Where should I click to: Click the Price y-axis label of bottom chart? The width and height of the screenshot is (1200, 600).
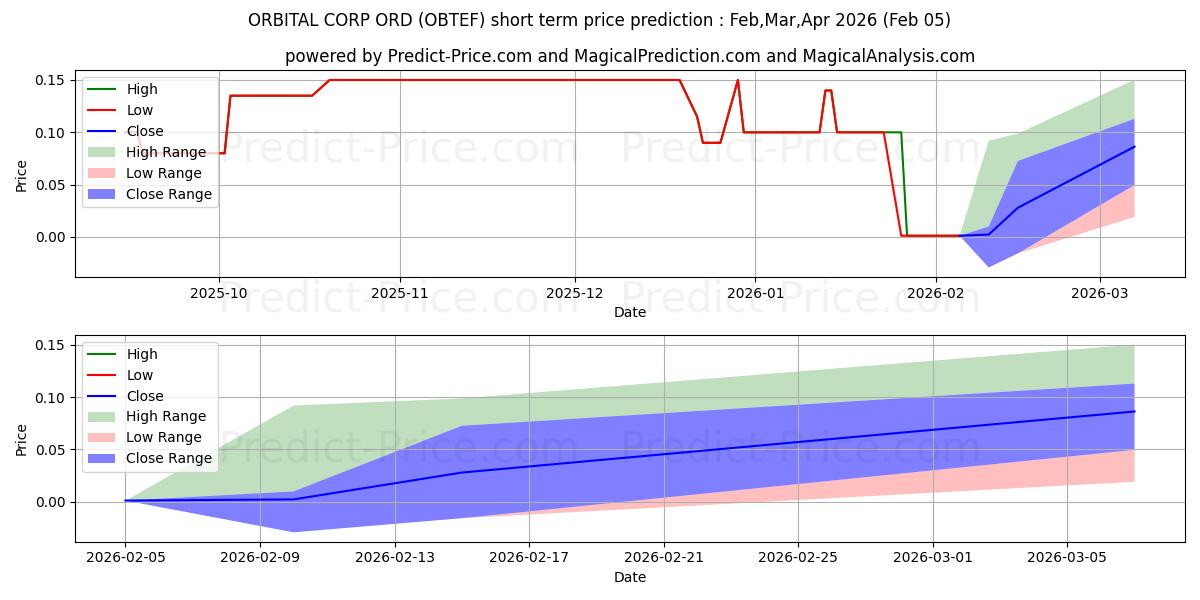[x=22, y=440]
